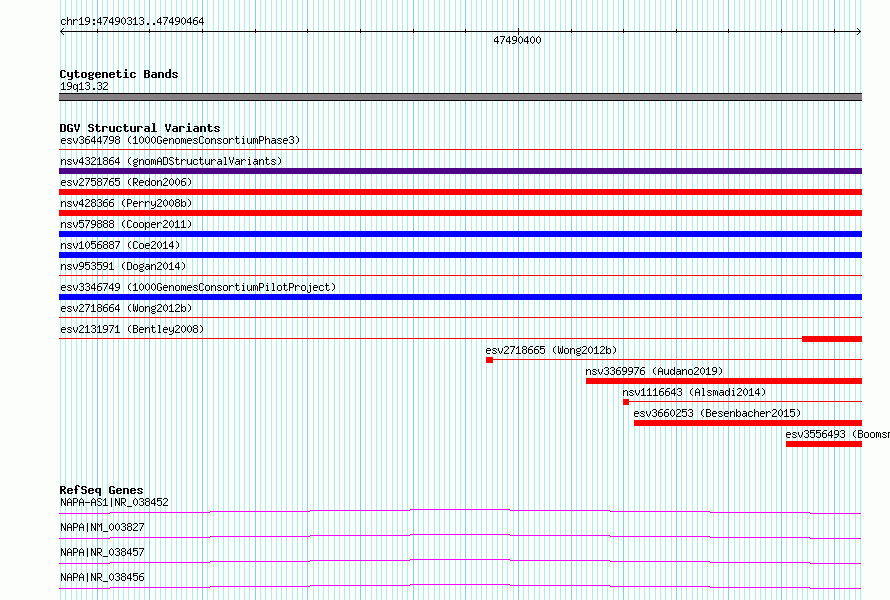This screenshot has width=890, height=600.
Task: Click the red nsv3369976 variant bar
Action: [724, 381]
